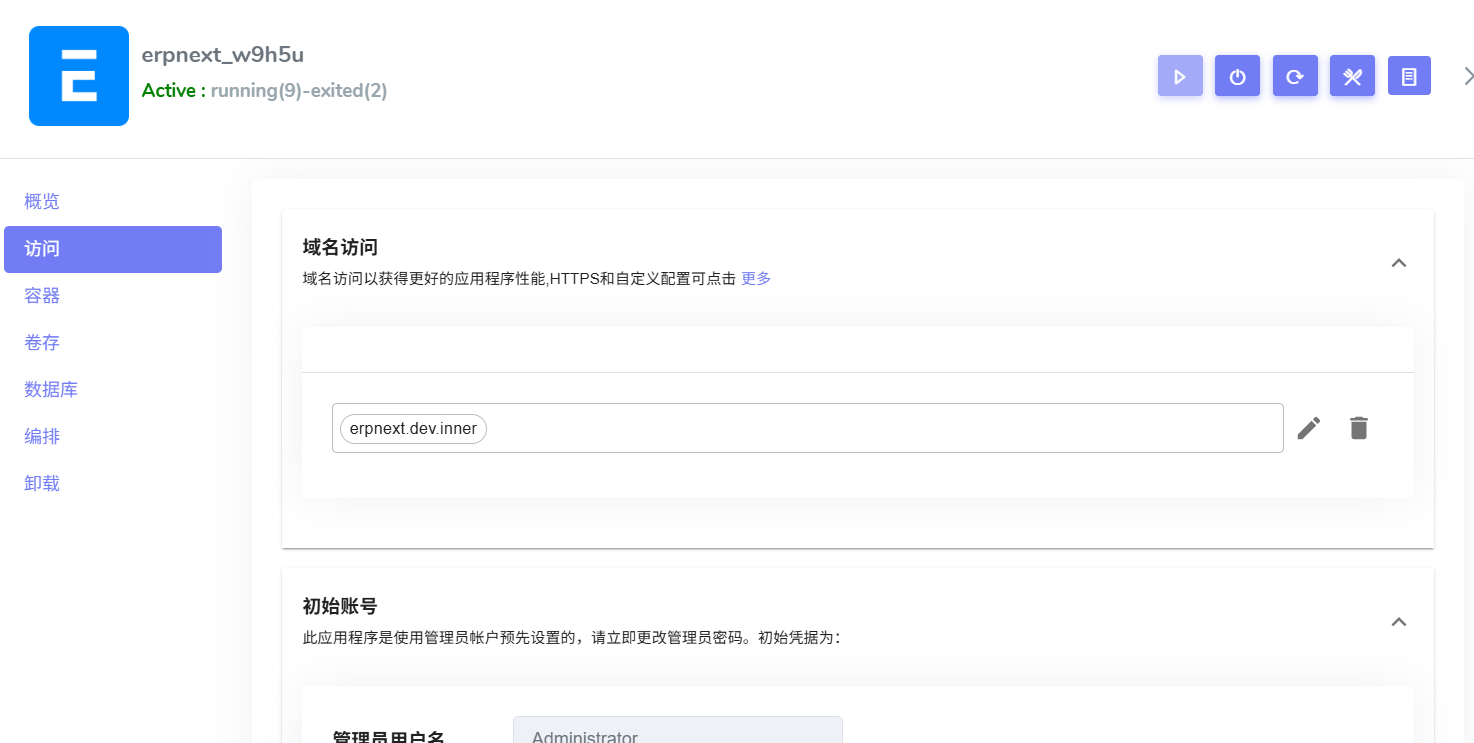Open the 数据库 section

tap(51, 389)
